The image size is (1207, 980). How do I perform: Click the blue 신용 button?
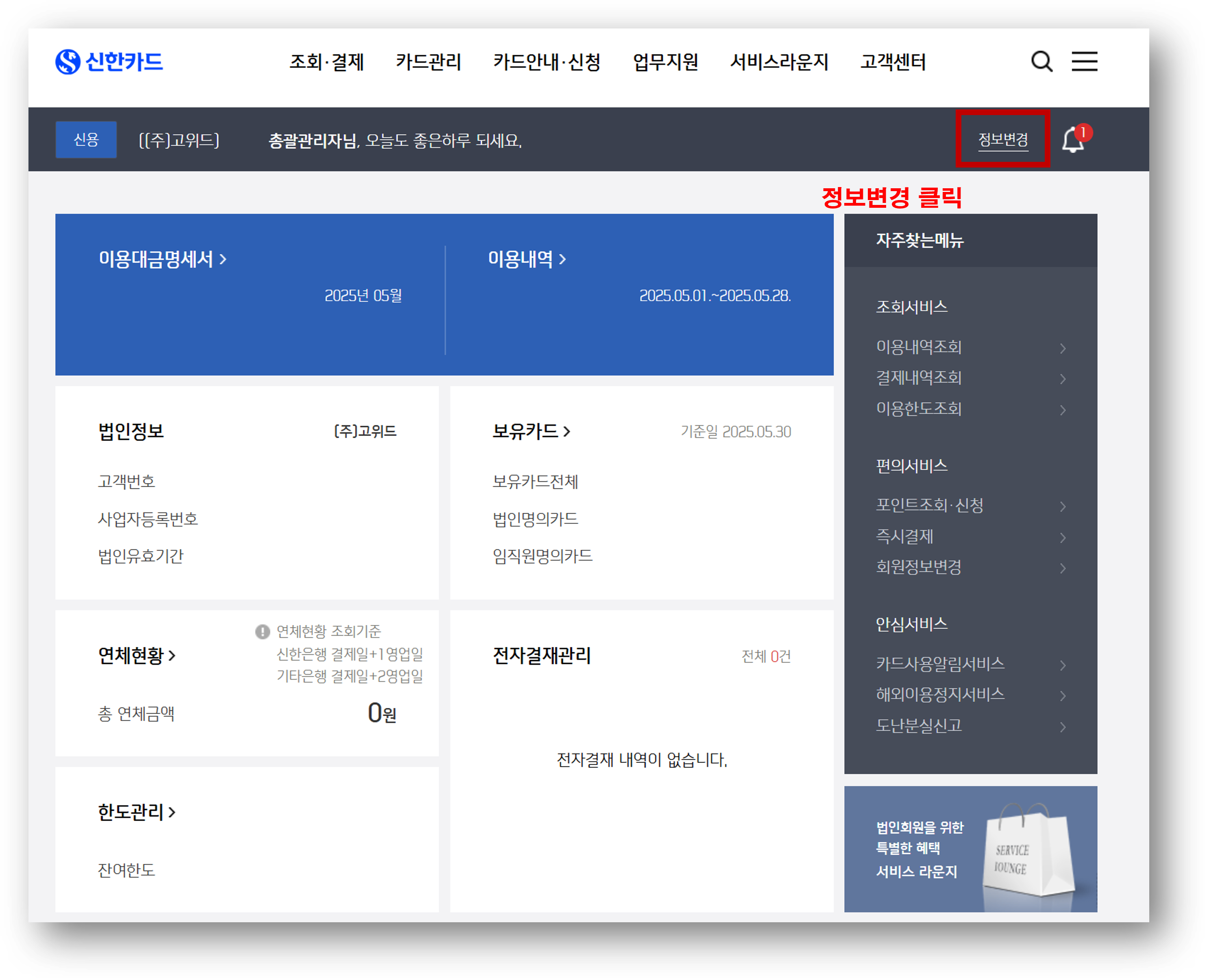86,139
